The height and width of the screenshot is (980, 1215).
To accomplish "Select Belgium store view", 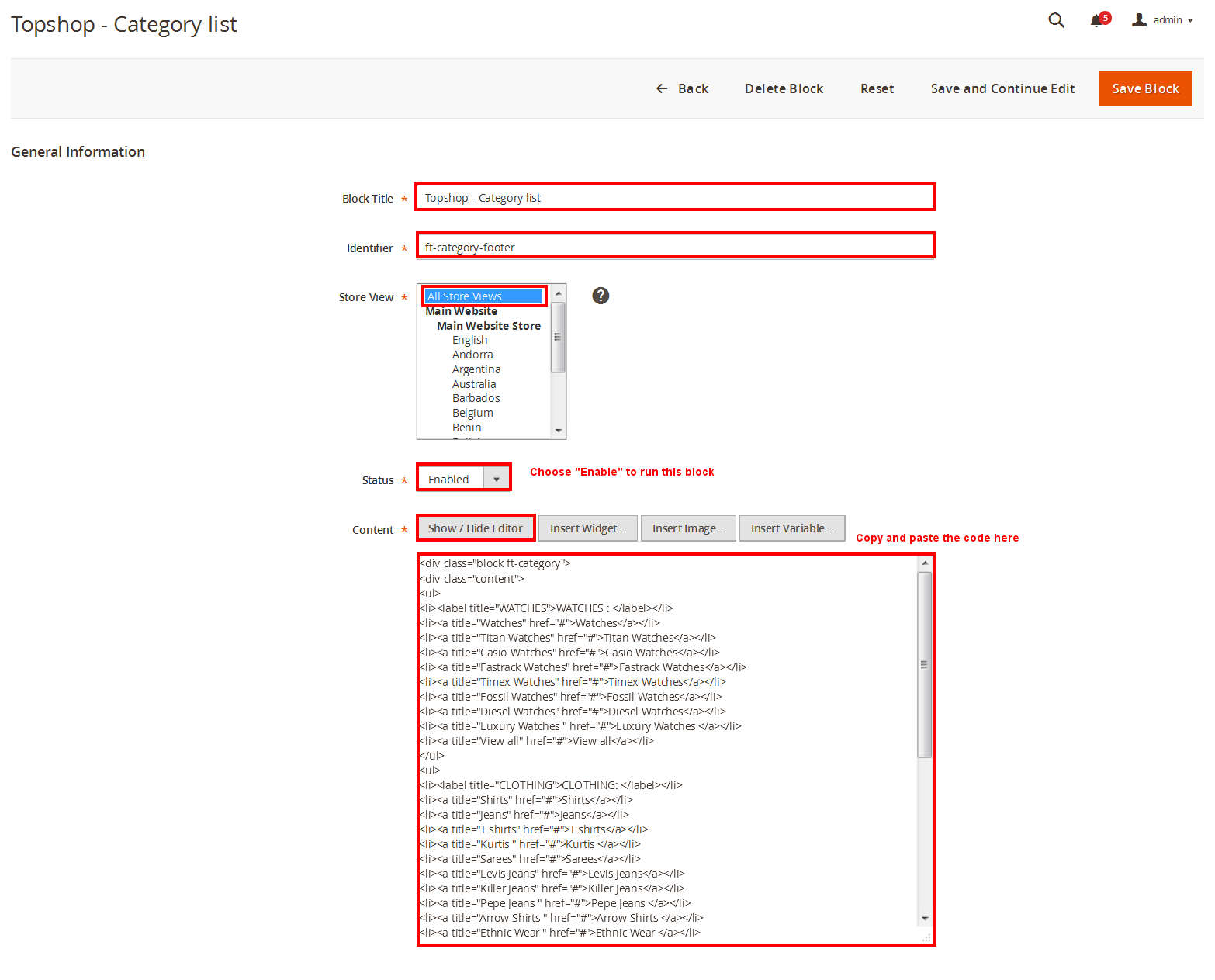I will 472,413.
